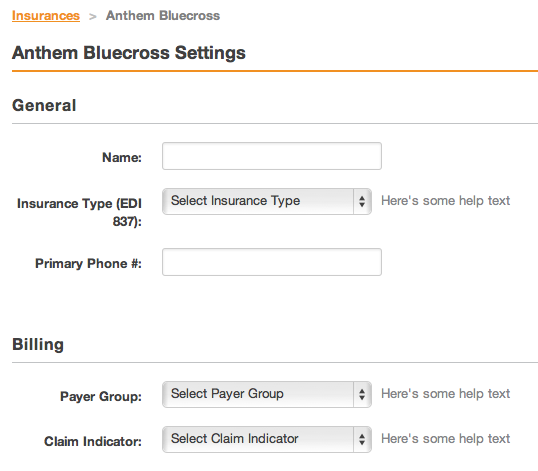
Task: Click the up-down arrows on Payer Group select
Action: (362, 395)
